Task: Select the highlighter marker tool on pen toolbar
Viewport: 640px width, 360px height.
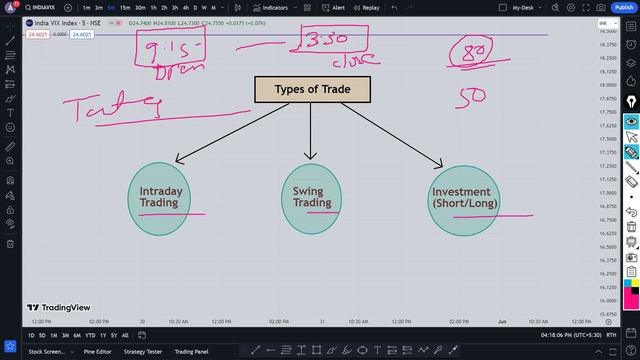Action: click(631, 152)
